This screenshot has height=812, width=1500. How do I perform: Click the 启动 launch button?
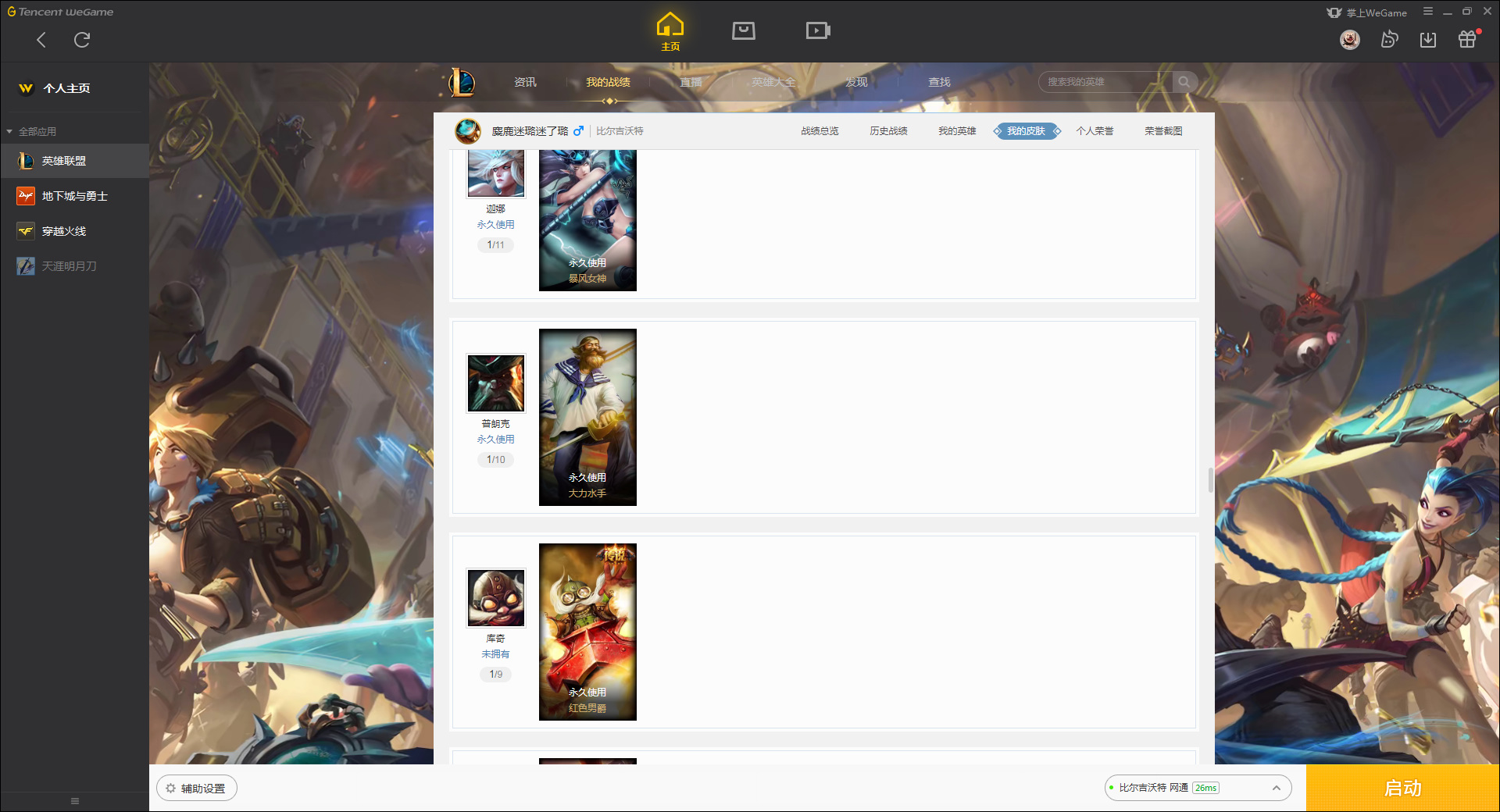point(1403,789)
